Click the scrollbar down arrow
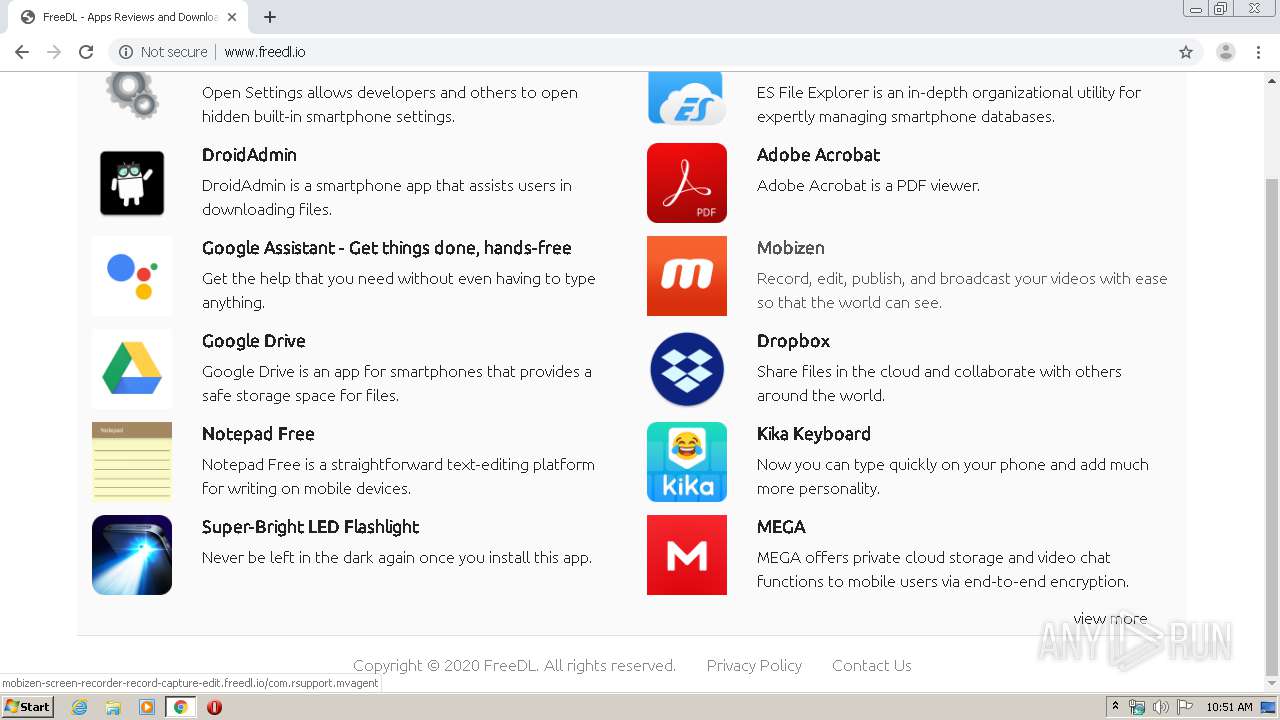The height and width of the screenshot is (720, 1280). (1272, 684)
